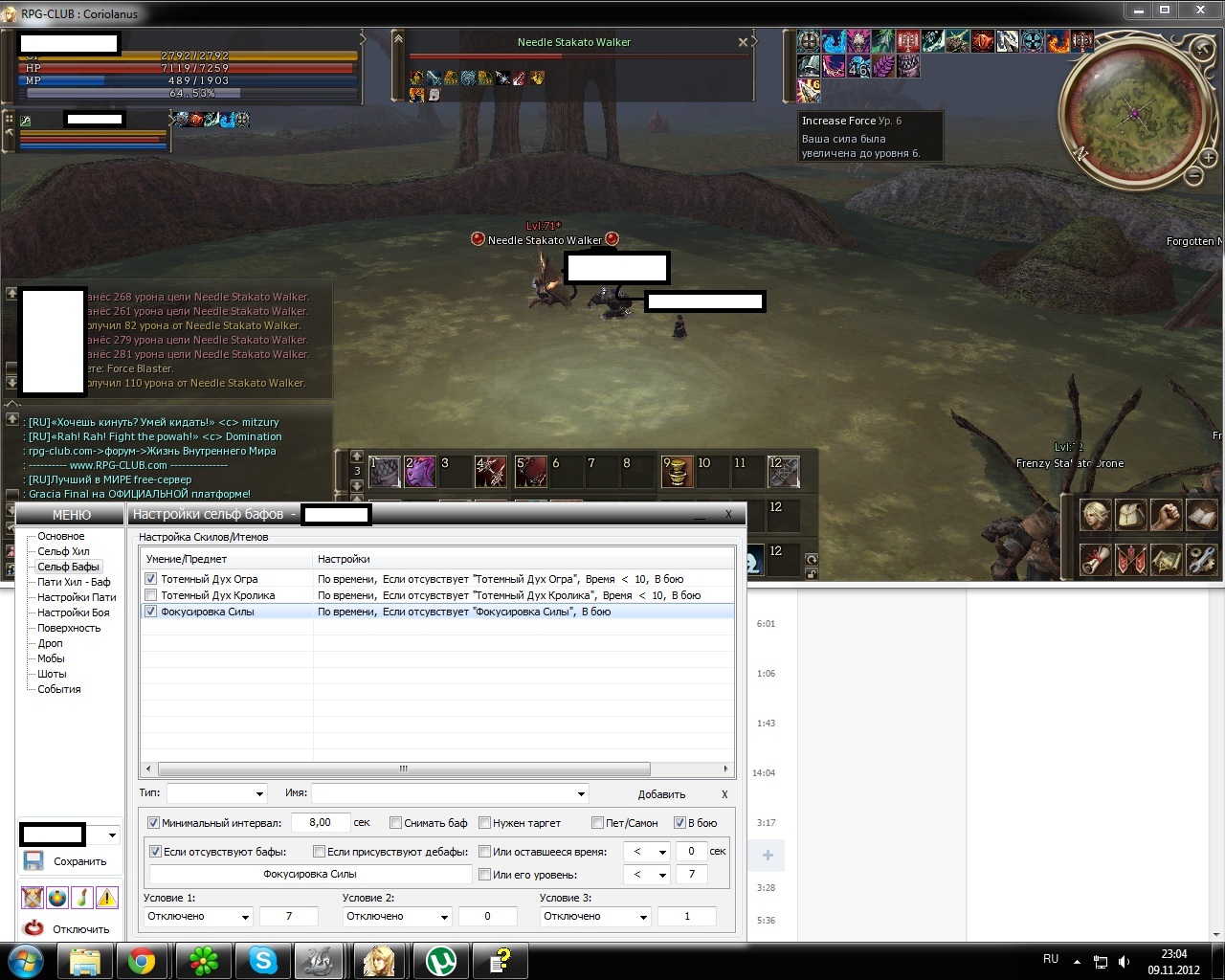The height and width of the screenshot is (980, 1225).
Task: Open the Тип dropdown
Action: coord(217,793)
